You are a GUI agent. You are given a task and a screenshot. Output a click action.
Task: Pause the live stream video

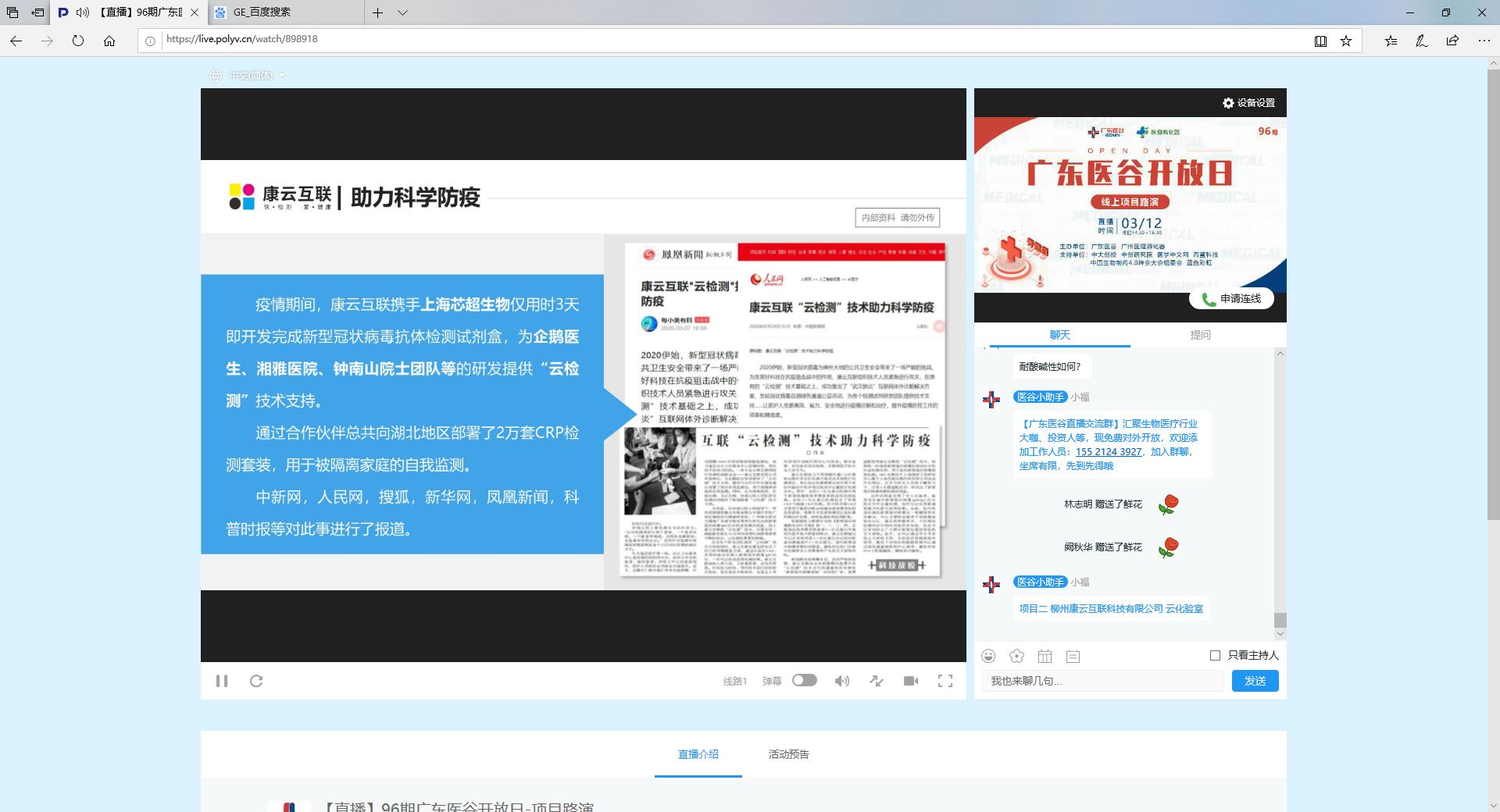222,681
